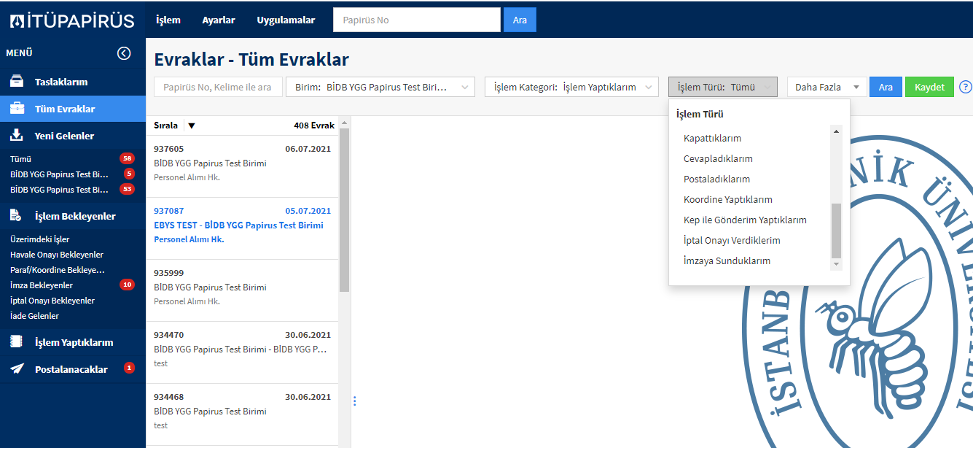Click the red 1 badge on Postalanacaklar
The width and height of the screenshot is (974, 449).
[129, 368]
